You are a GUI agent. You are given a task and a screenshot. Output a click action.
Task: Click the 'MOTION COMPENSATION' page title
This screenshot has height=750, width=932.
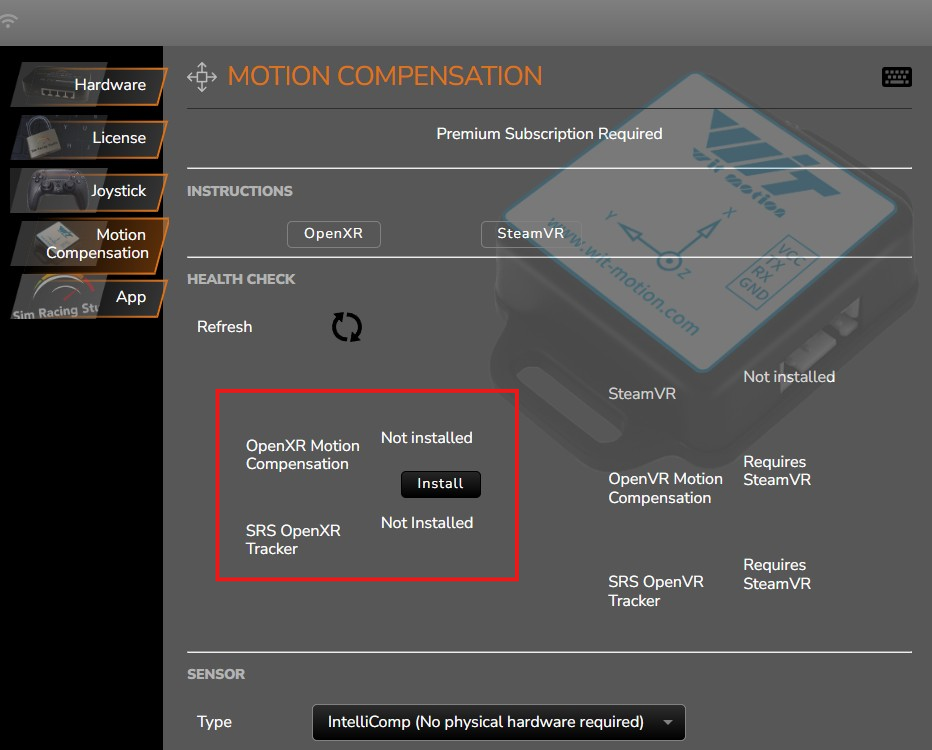(x=385, y=77)
